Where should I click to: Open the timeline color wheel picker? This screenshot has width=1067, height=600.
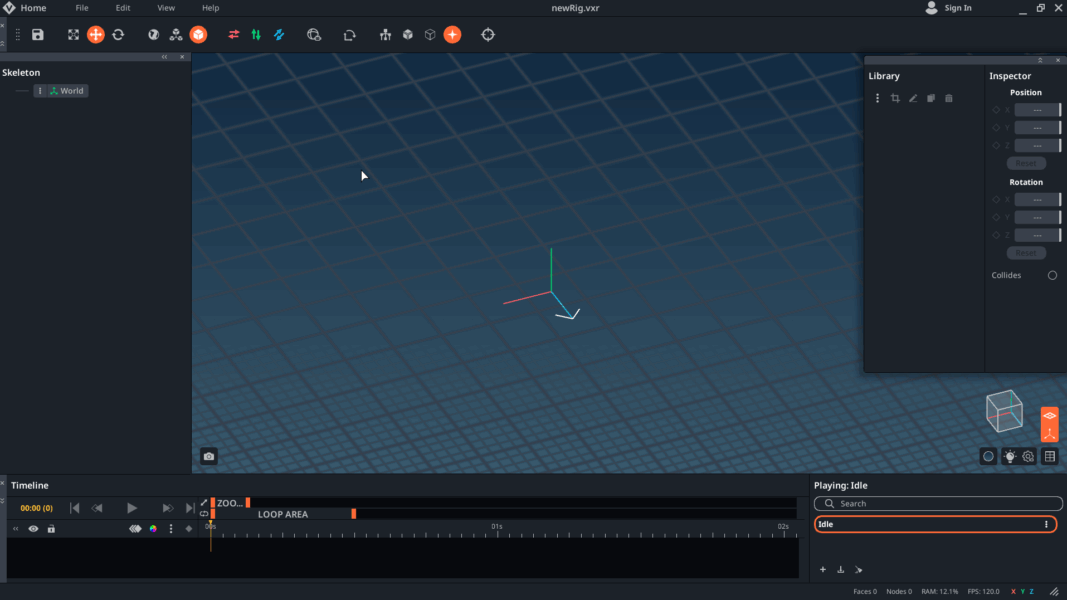tap(153, 529)
